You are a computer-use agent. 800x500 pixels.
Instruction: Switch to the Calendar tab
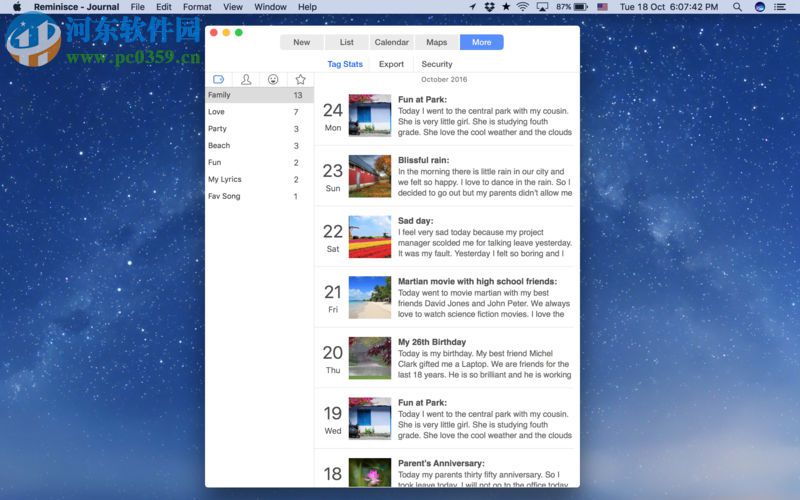391,42
